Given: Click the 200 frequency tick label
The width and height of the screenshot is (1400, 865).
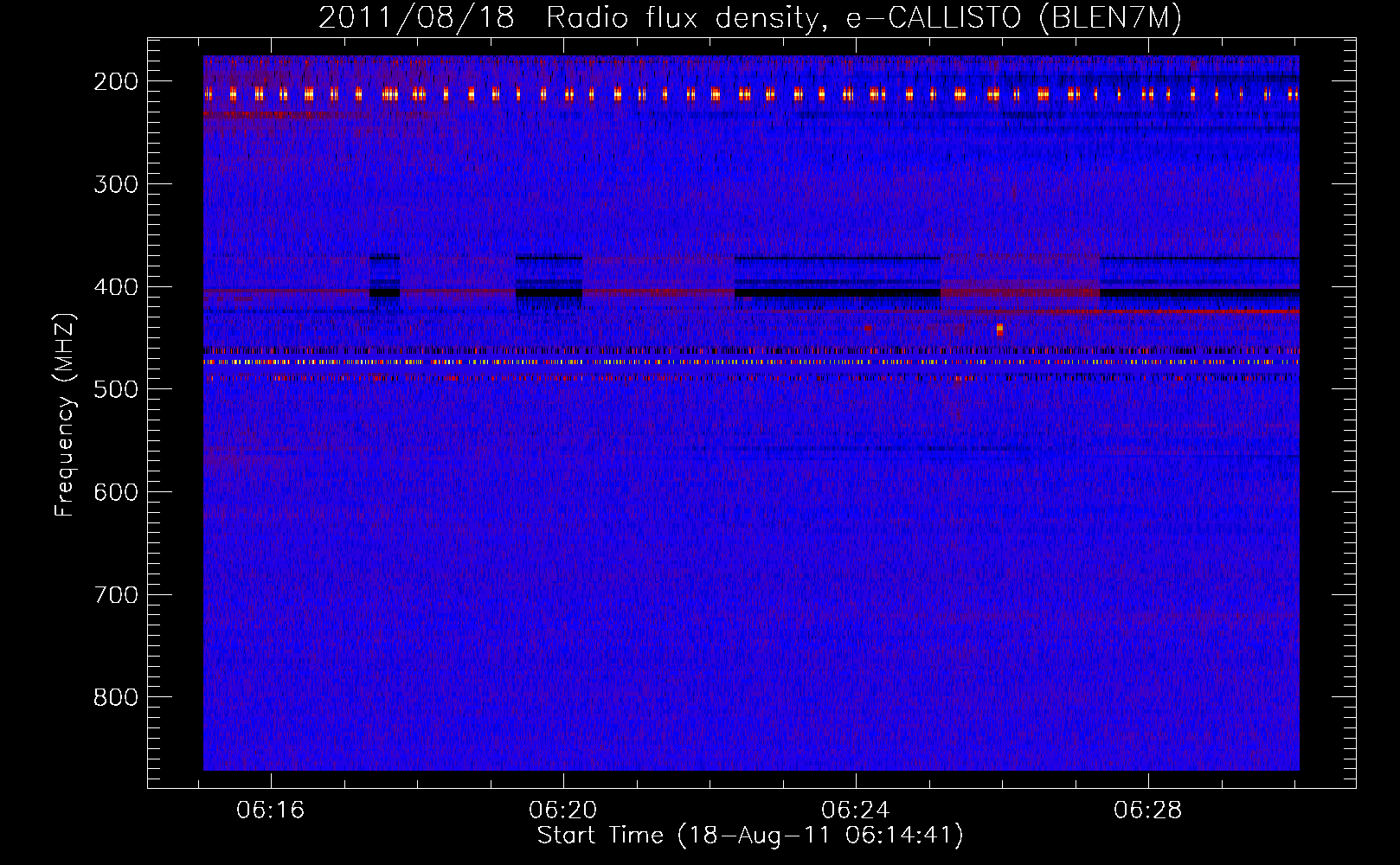Looking at the screenshot, I should [116, 81].
